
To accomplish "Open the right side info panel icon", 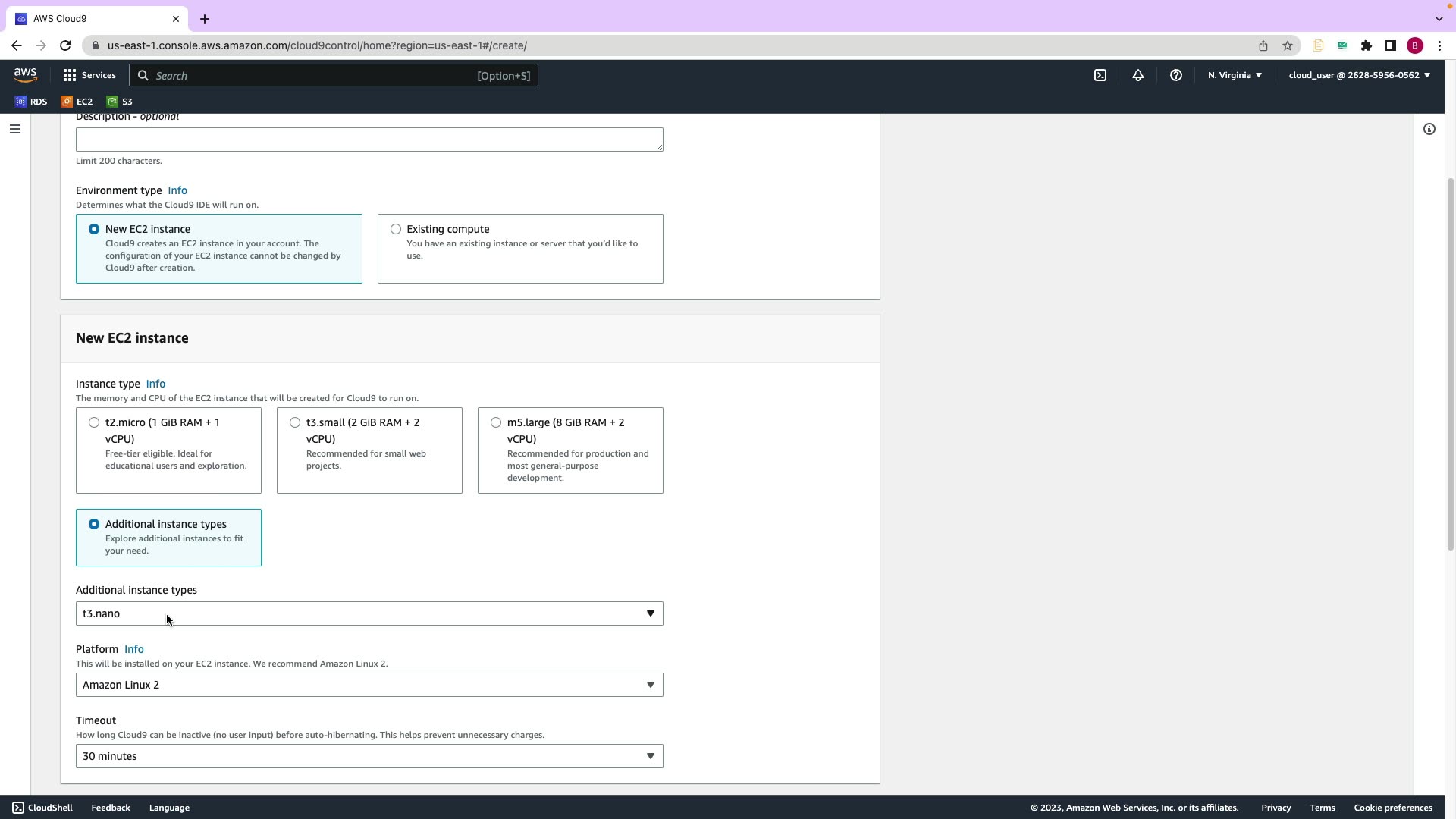I will [1429, 129].
